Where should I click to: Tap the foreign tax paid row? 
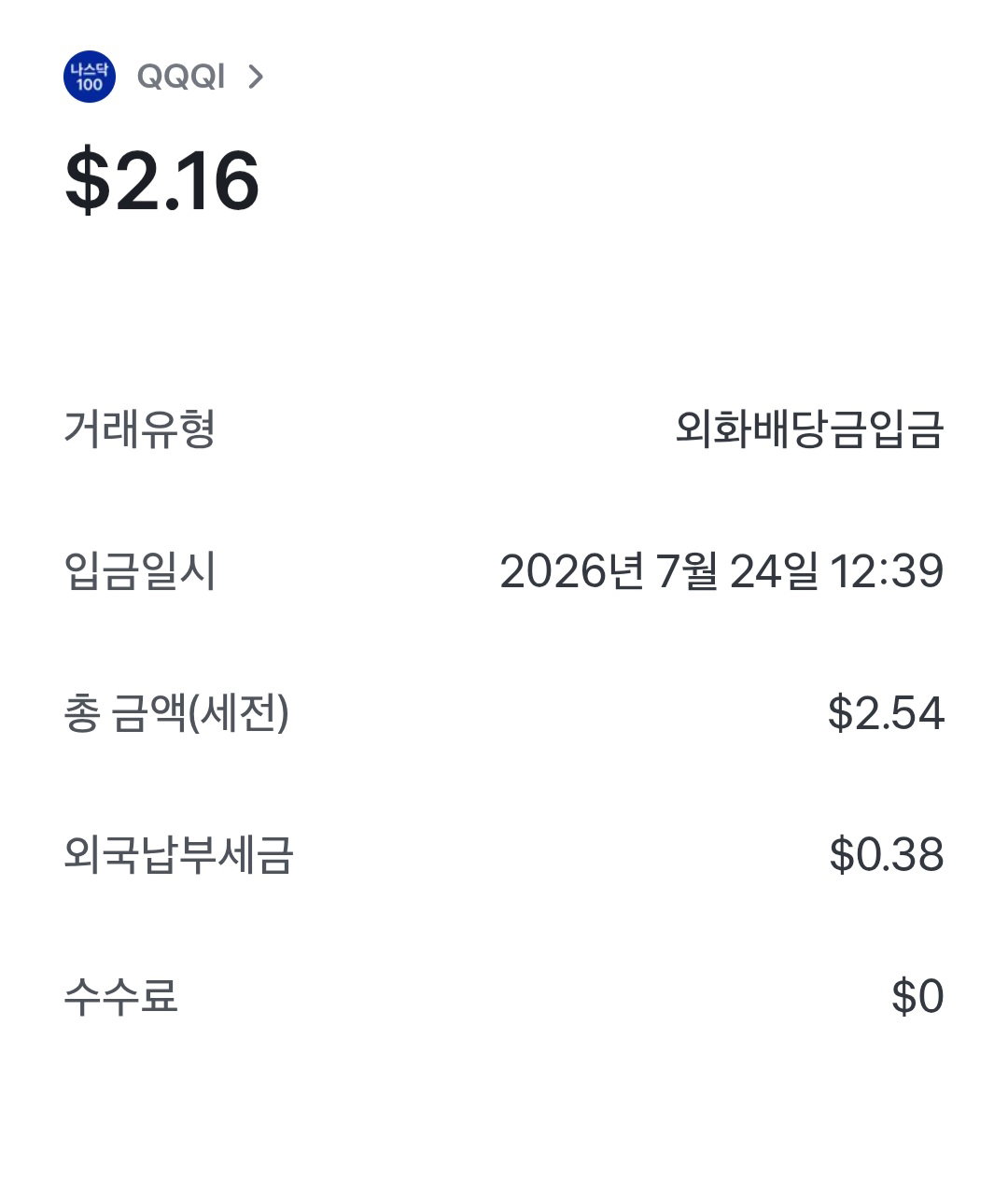(x=504, y=855)
